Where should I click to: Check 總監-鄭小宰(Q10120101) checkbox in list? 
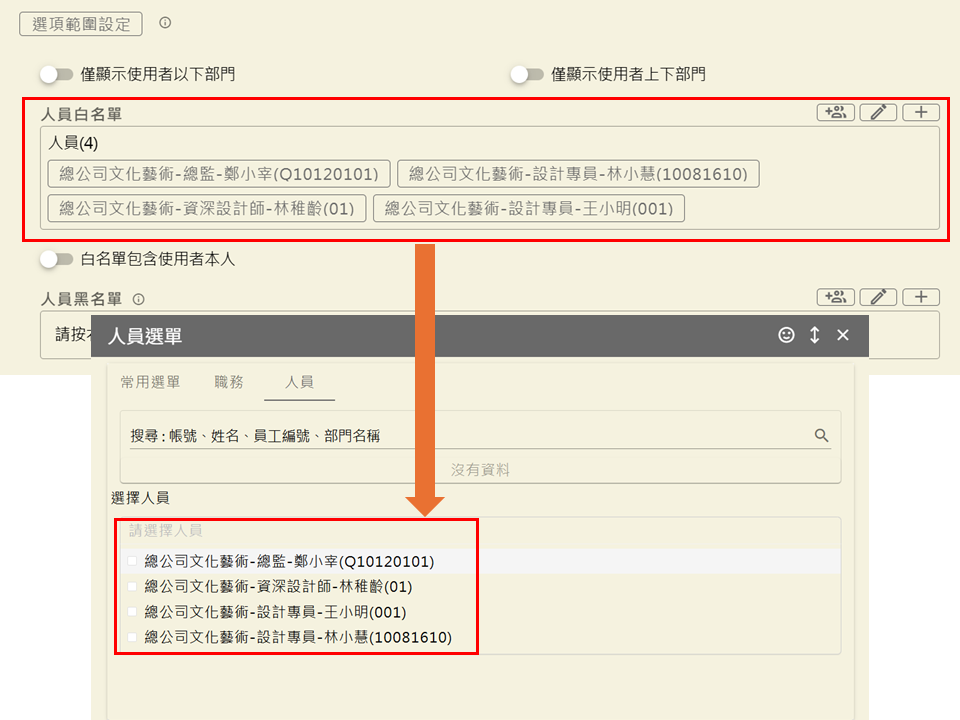(x=132, y=561)
